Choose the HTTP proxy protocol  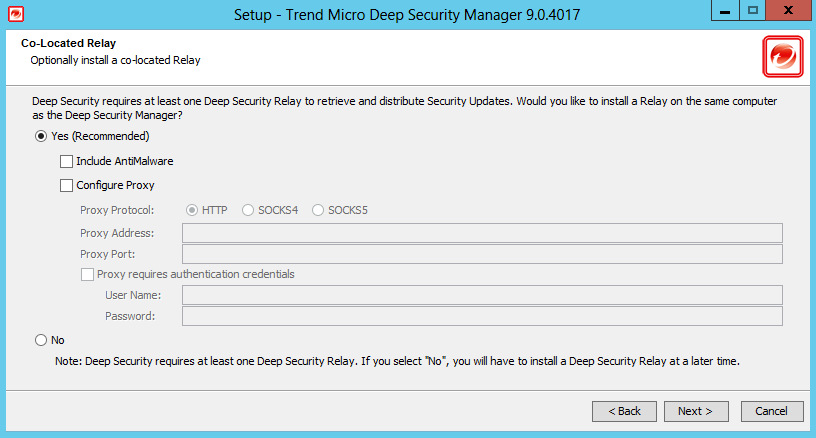click(192, 210)
